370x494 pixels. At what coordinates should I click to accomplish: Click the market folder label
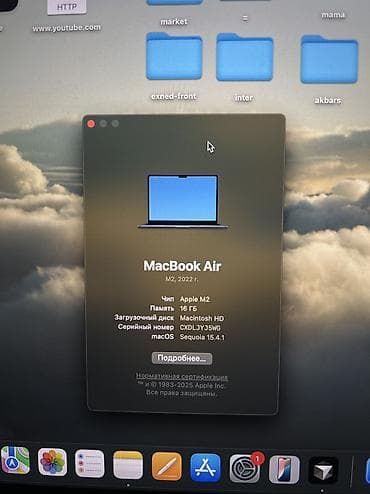(x=174, y=22)
